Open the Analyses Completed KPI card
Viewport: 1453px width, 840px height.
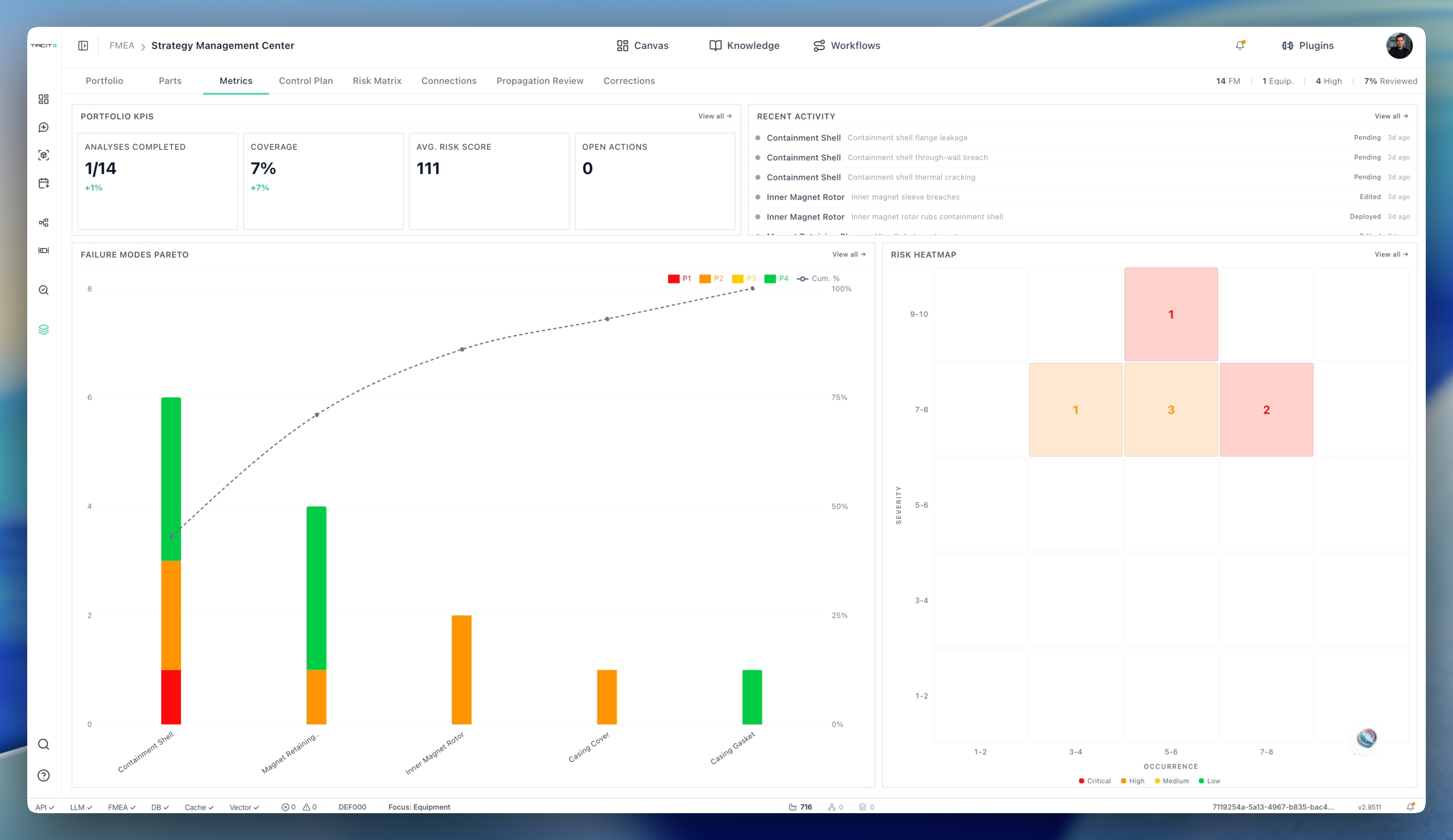(158, 181)
